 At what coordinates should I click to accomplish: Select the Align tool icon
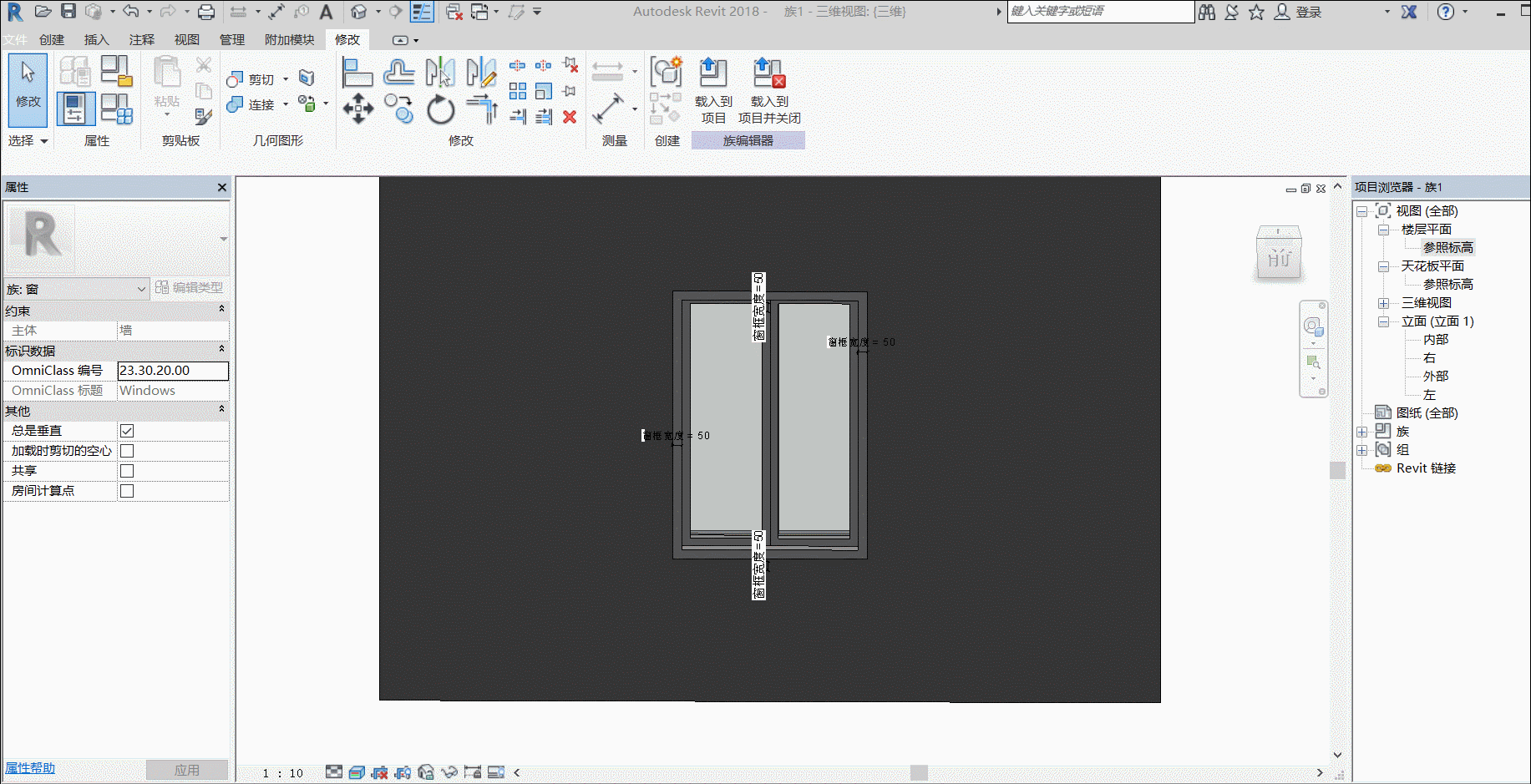[x=357, y=73]
